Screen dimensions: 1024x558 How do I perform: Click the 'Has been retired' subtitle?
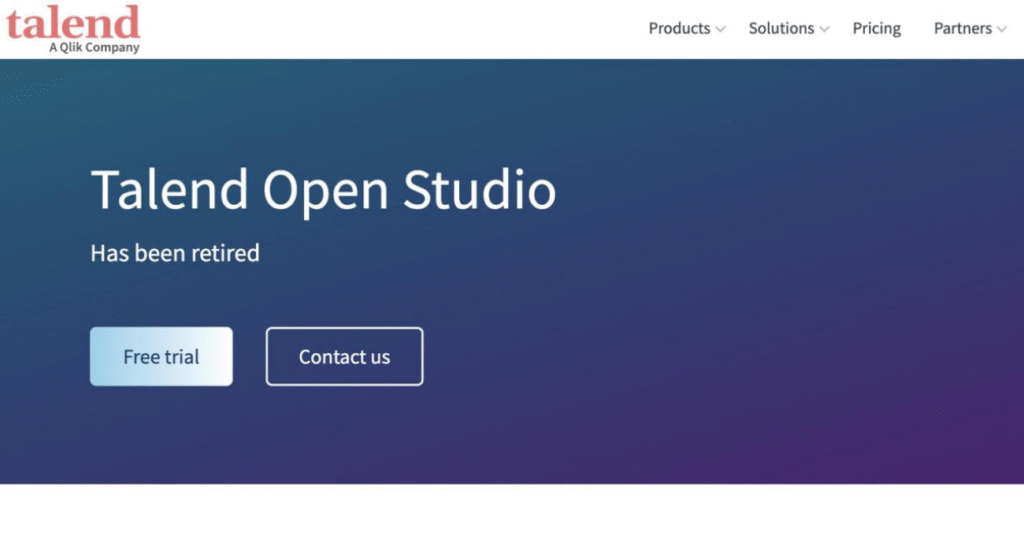tap(175, 253)
